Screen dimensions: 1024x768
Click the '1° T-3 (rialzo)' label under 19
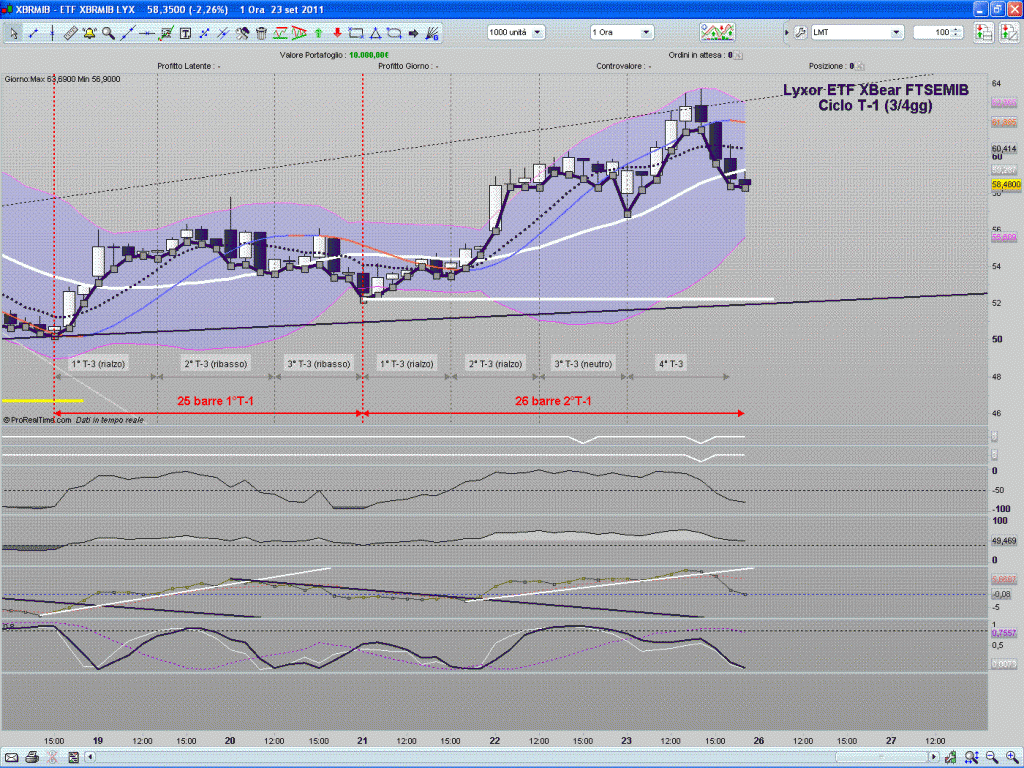pyautogui.click(x=98, y=364)
